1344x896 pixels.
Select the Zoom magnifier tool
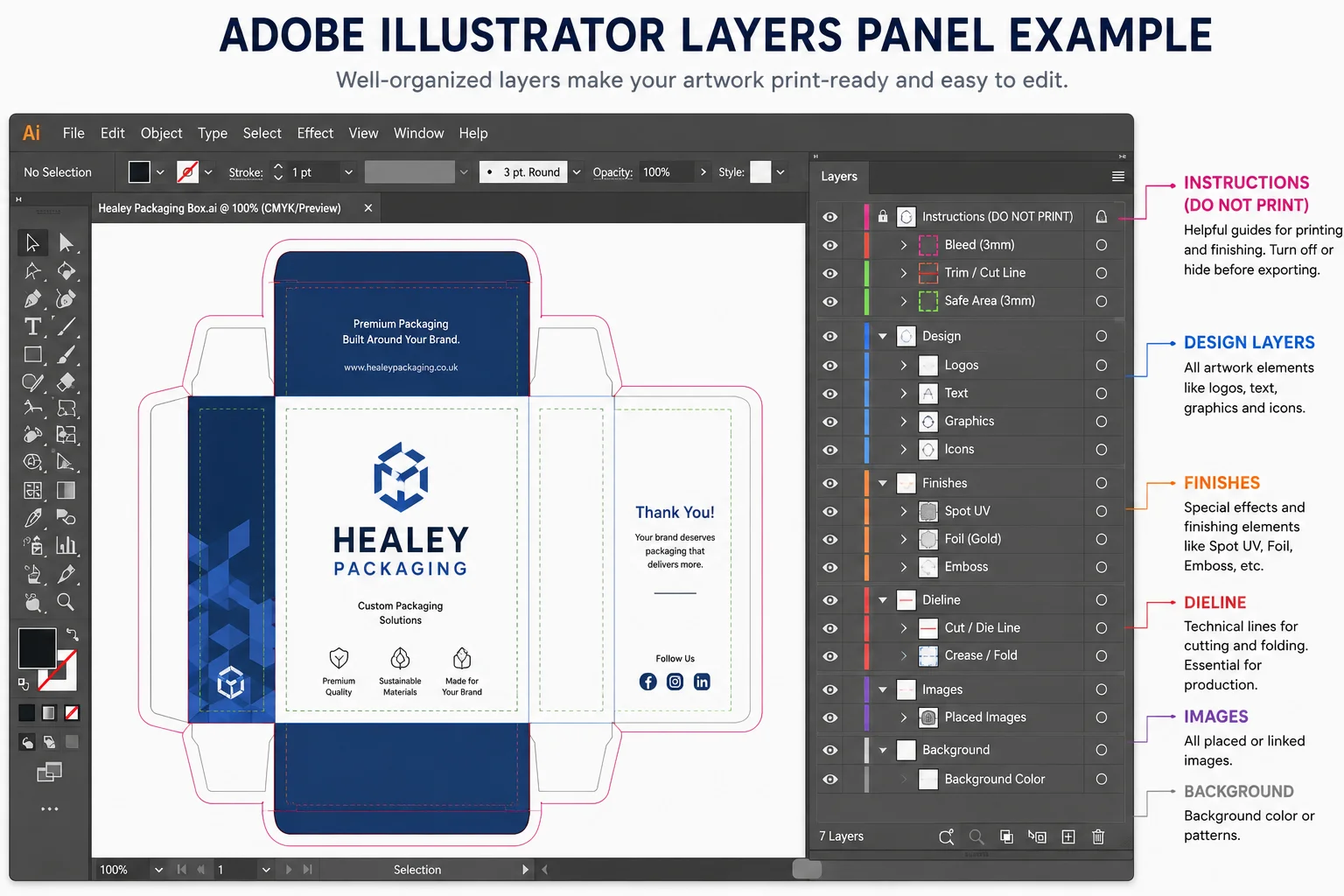[66, 602]
